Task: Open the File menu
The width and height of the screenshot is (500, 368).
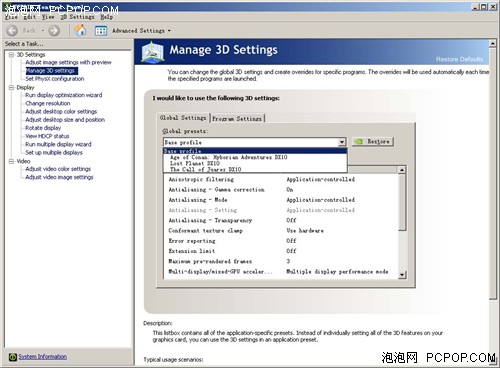Action: click(x=11, y=17)
